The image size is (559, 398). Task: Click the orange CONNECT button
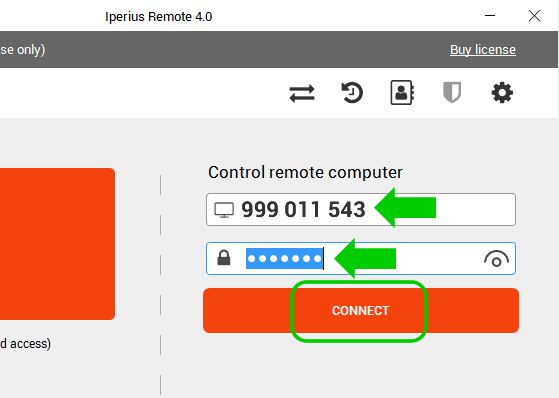point(361,311)
